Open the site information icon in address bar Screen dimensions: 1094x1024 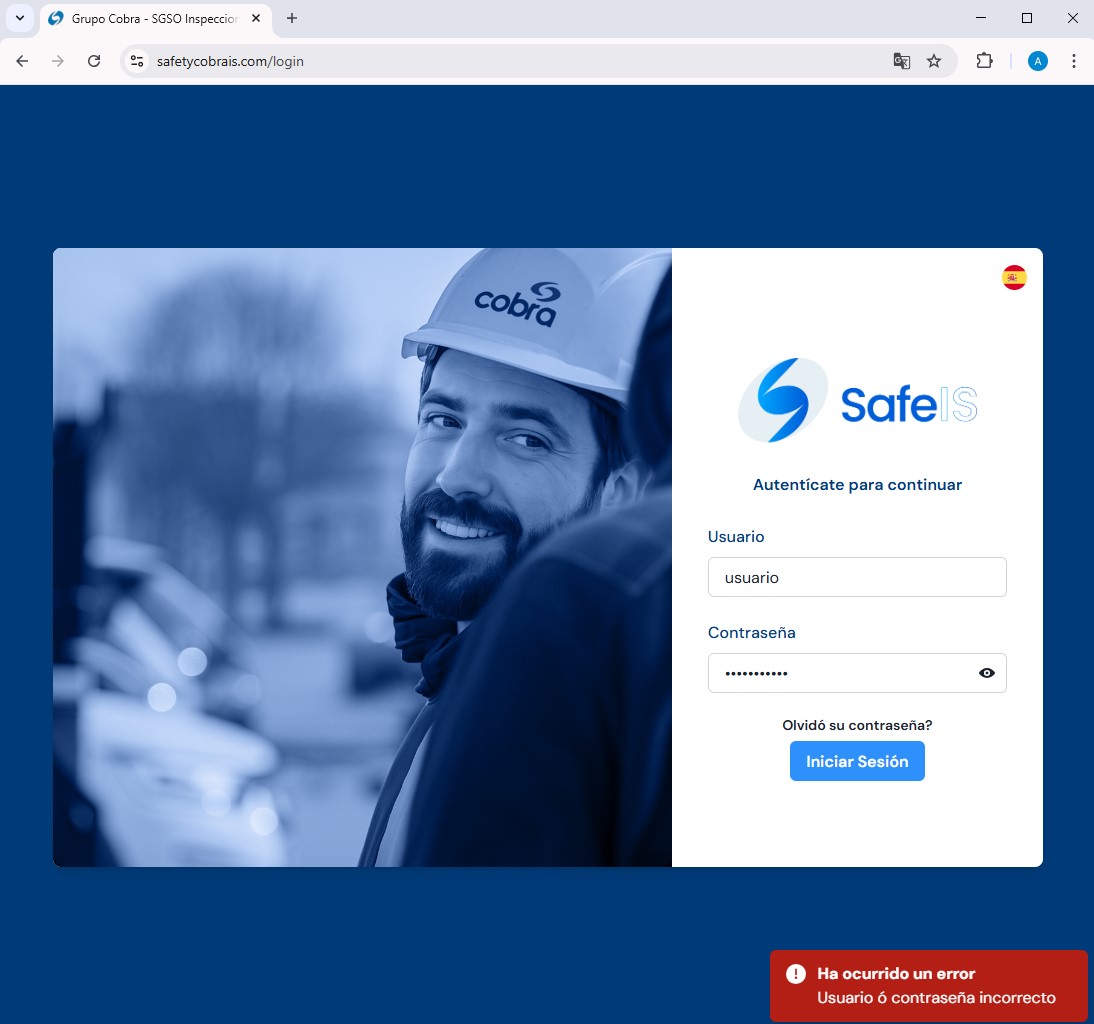pos(137,61)
